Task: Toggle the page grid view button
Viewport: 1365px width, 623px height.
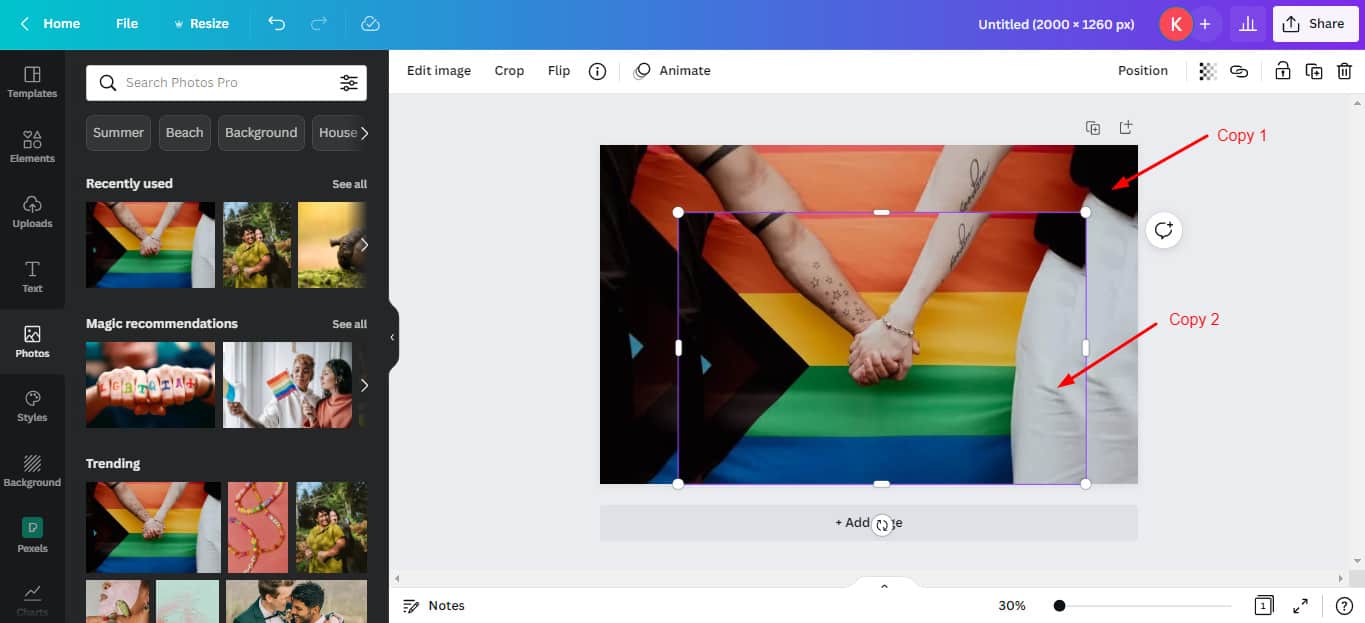Action: pos(1264,605)
